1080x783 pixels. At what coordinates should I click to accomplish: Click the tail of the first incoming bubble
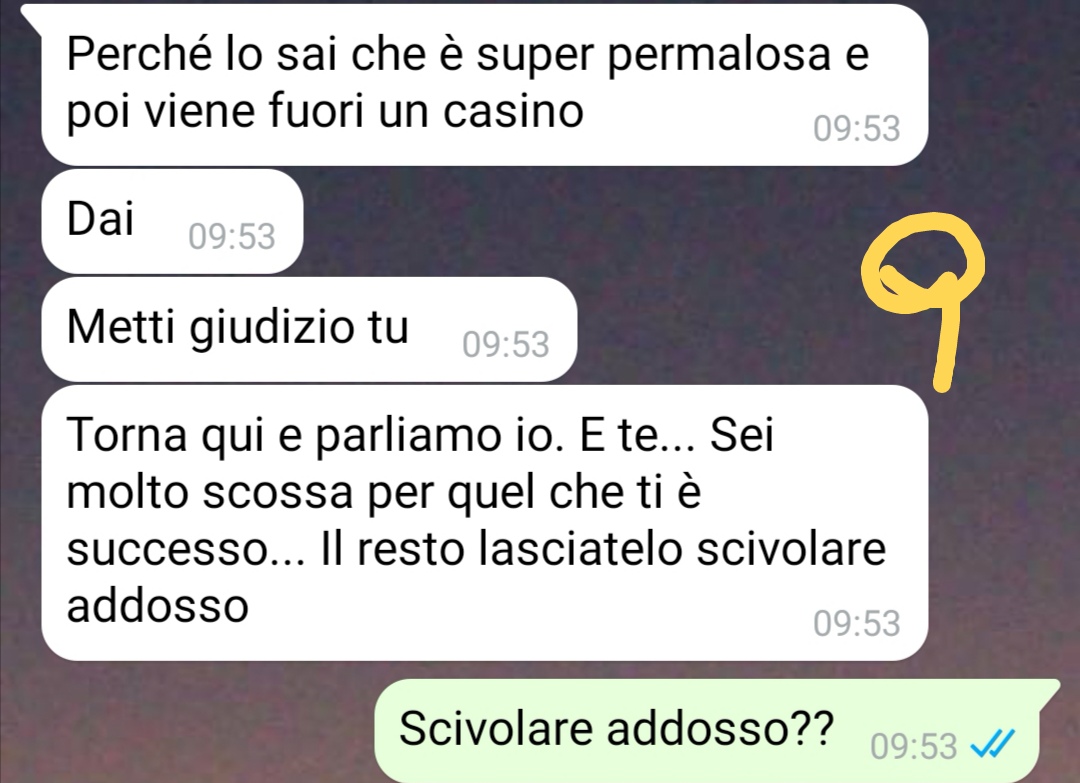[x=32, y=14]
